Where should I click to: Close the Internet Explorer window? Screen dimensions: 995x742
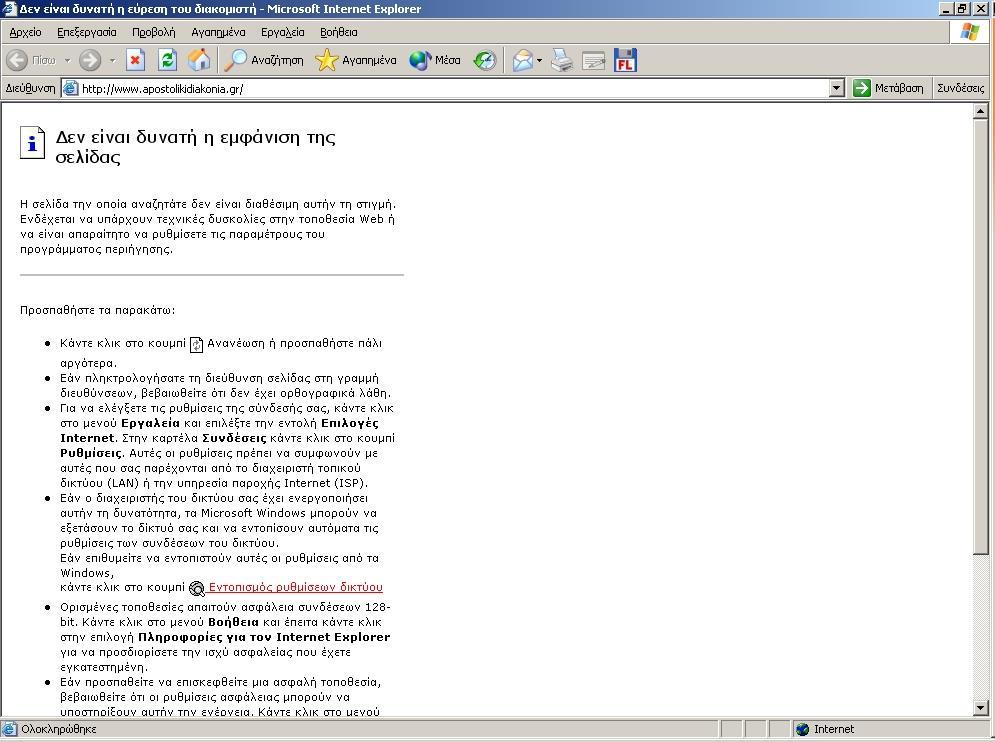(x=980, y=9)
